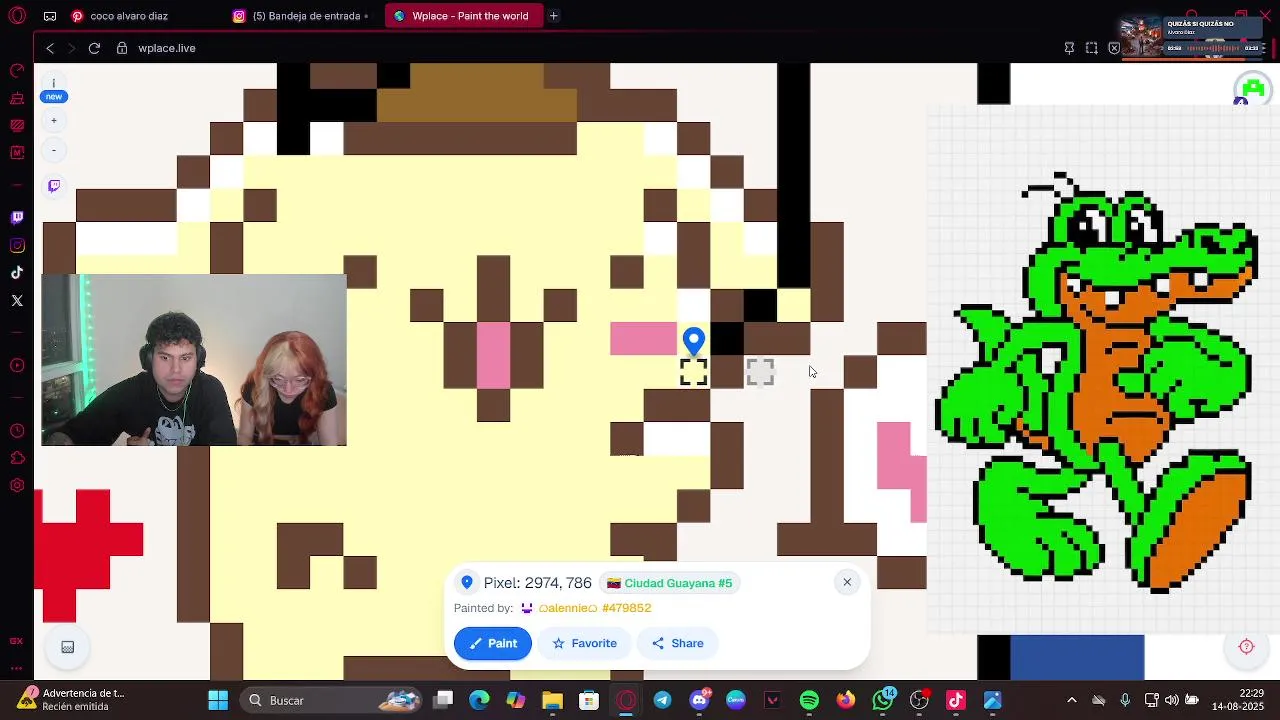Open the Windows Start menu

218,700
